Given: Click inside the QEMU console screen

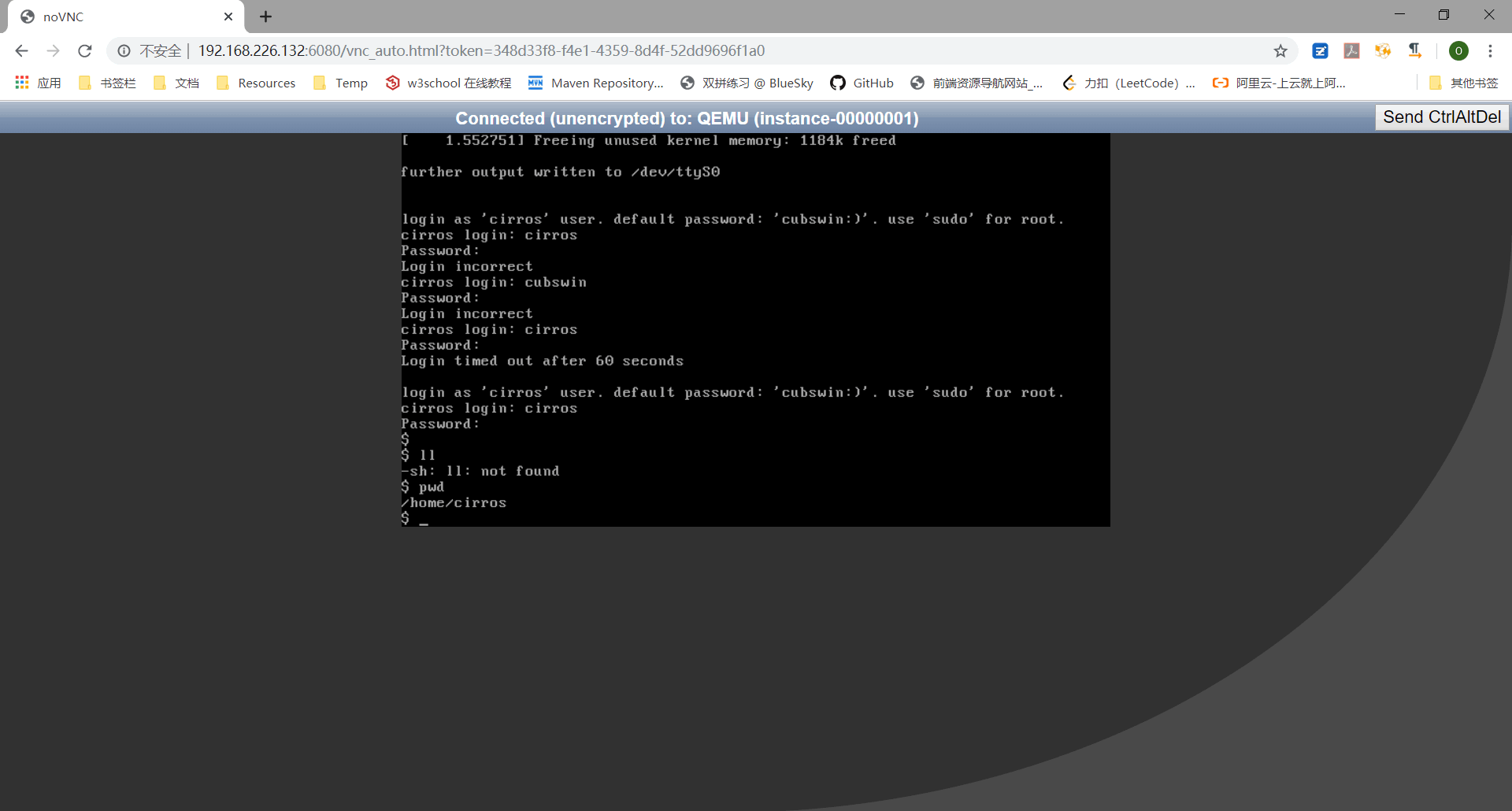Looking at the screenshot, I should (x=755, y=330).
